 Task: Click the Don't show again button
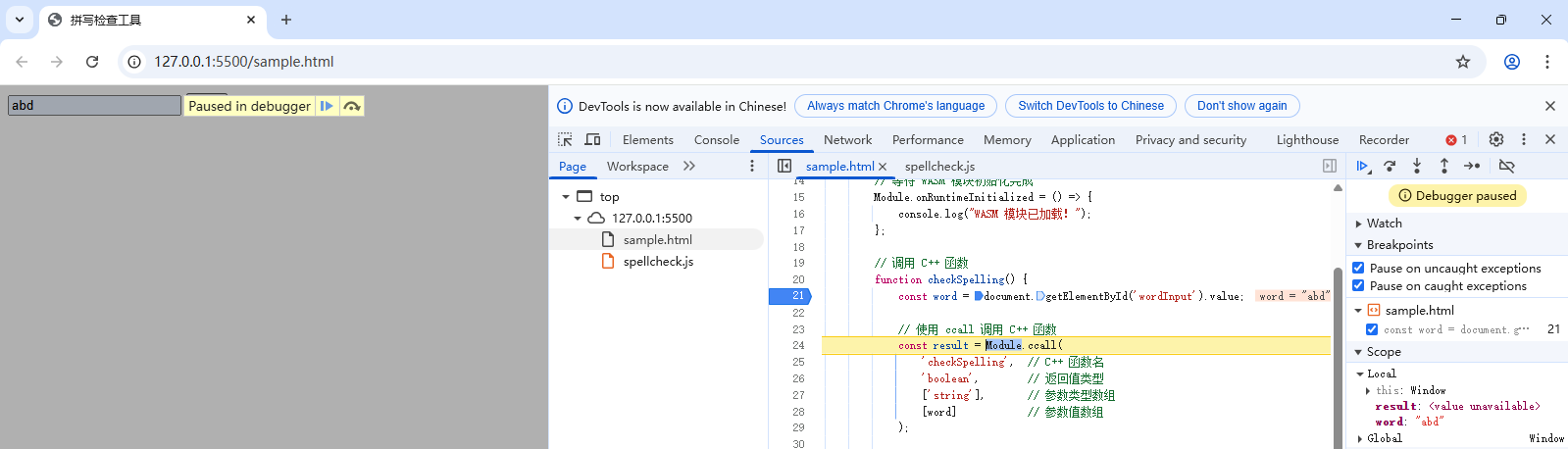click(1241, 106)
